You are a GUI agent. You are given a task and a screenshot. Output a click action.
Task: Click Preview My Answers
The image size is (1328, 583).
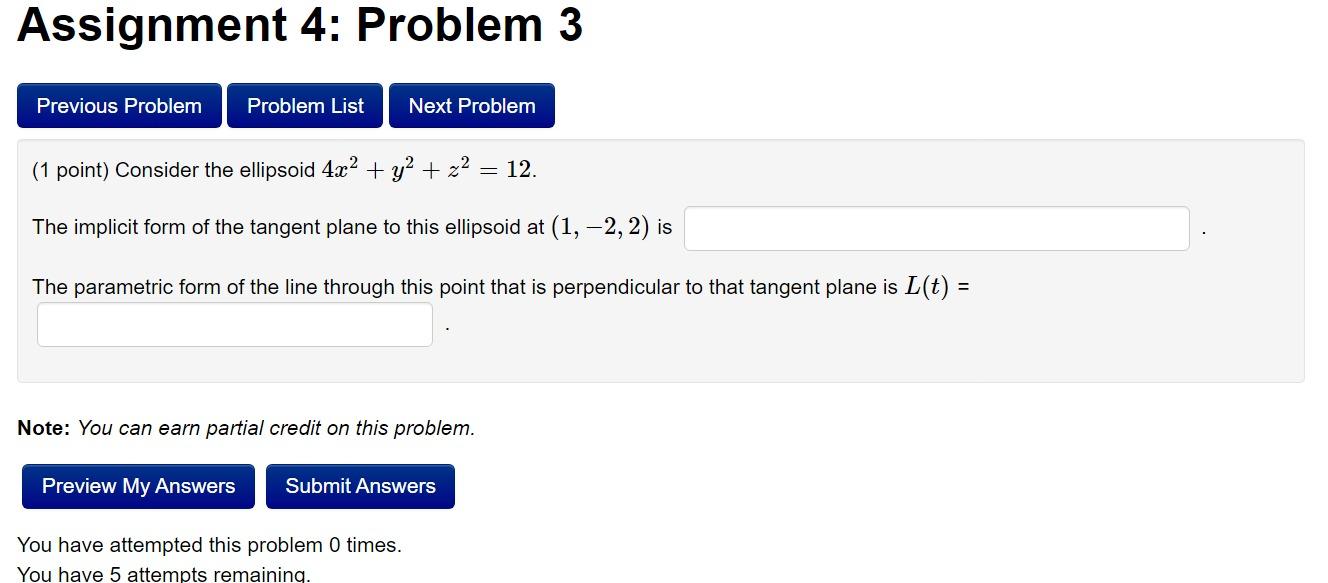pos(137,486)
